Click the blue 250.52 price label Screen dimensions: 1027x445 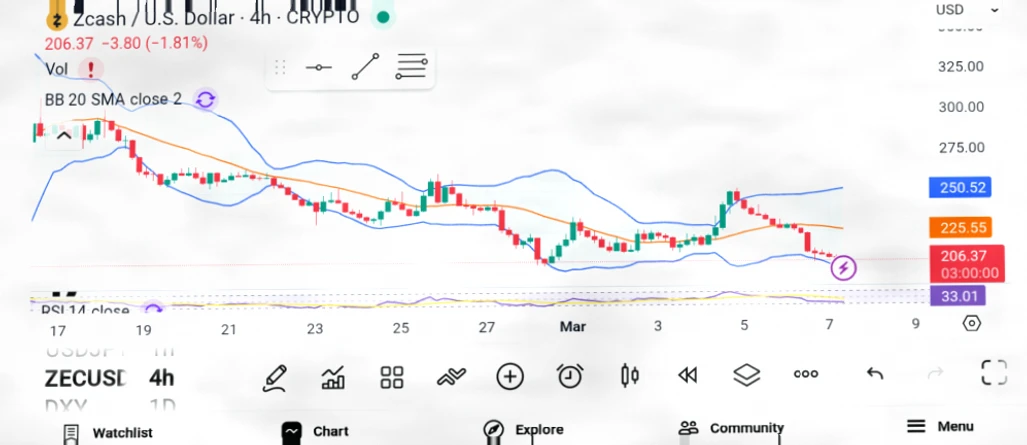[x=960, y=187]
